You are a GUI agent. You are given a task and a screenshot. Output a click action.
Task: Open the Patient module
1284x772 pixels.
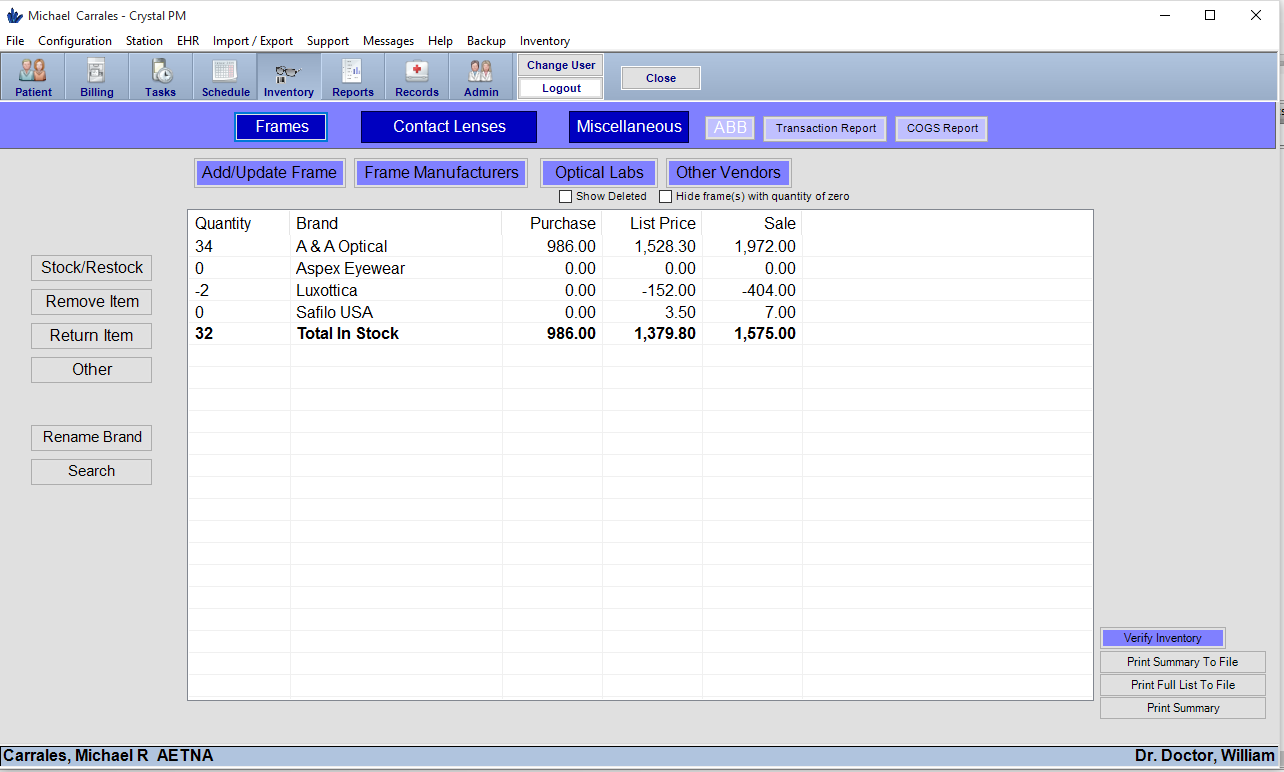(33, 76)
